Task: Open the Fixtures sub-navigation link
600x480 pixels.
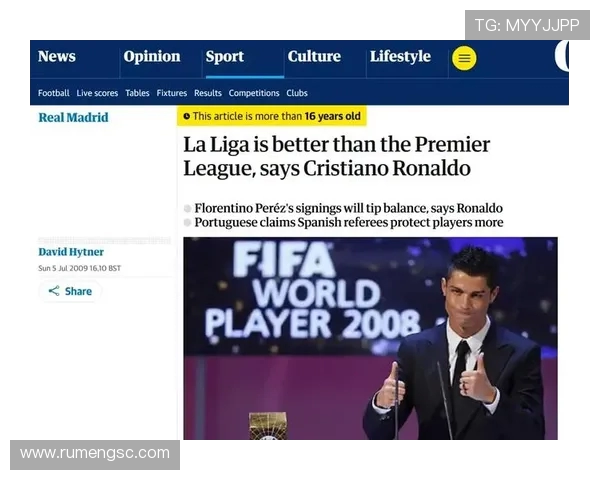Action: pos(172,93)
